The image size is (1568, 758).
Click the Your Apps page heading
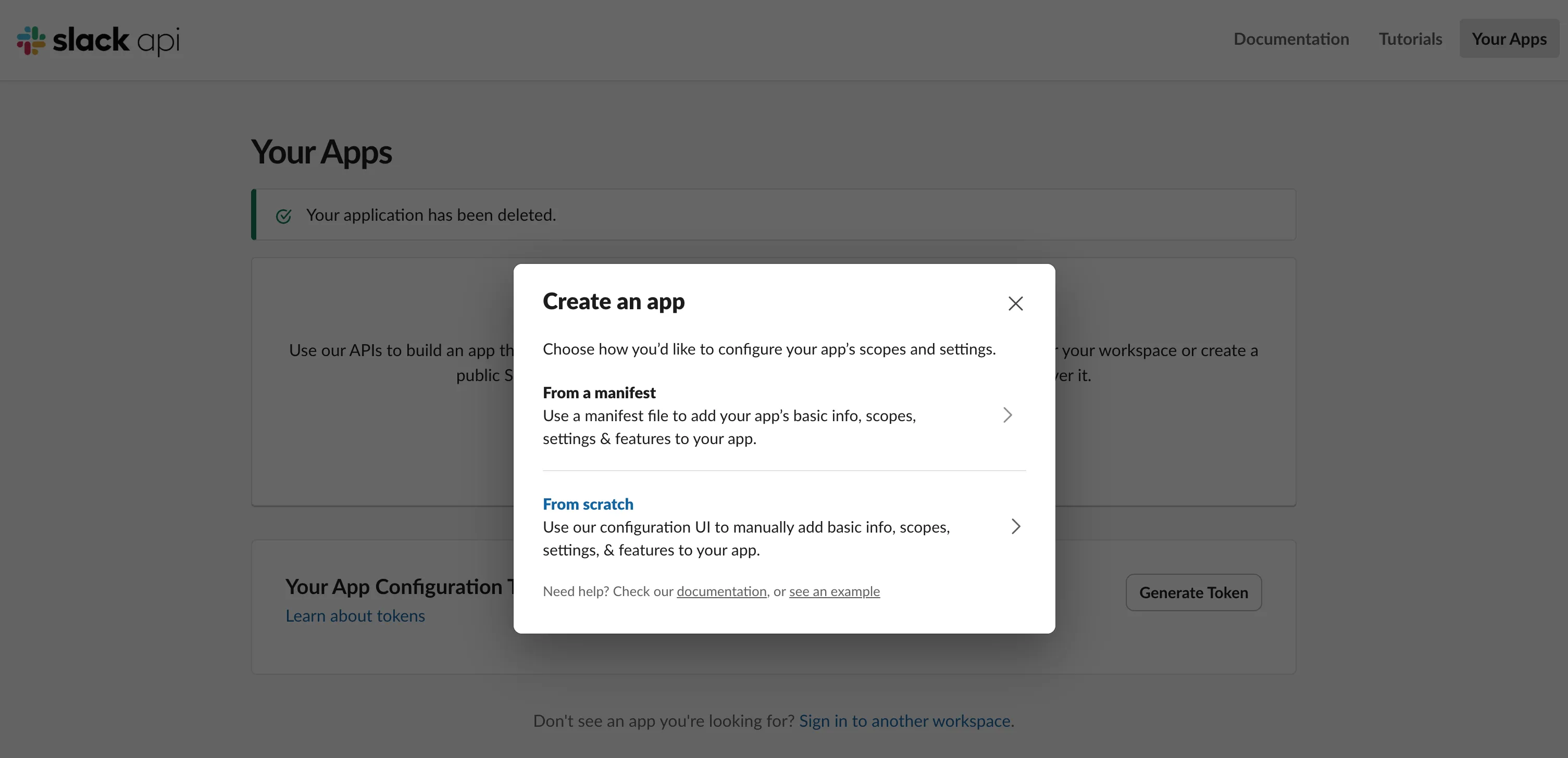321,152
